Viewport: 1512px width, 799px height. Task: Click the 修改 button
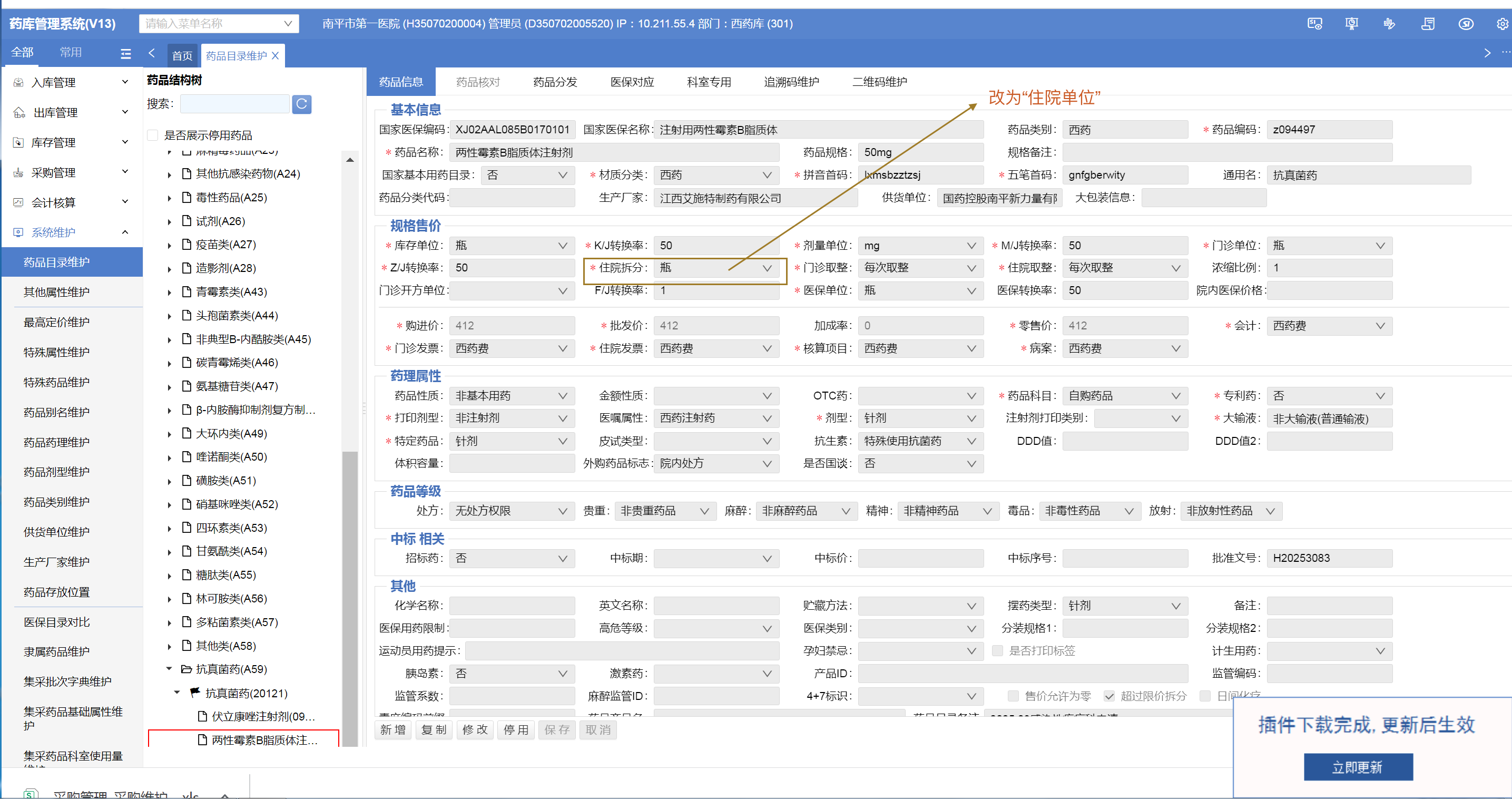tap(474, 730)
